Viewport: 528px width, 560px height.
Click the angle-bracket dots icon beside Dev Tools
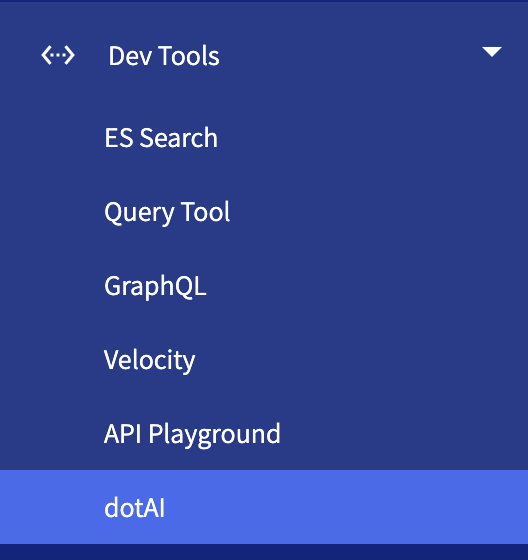click(58, 55)
